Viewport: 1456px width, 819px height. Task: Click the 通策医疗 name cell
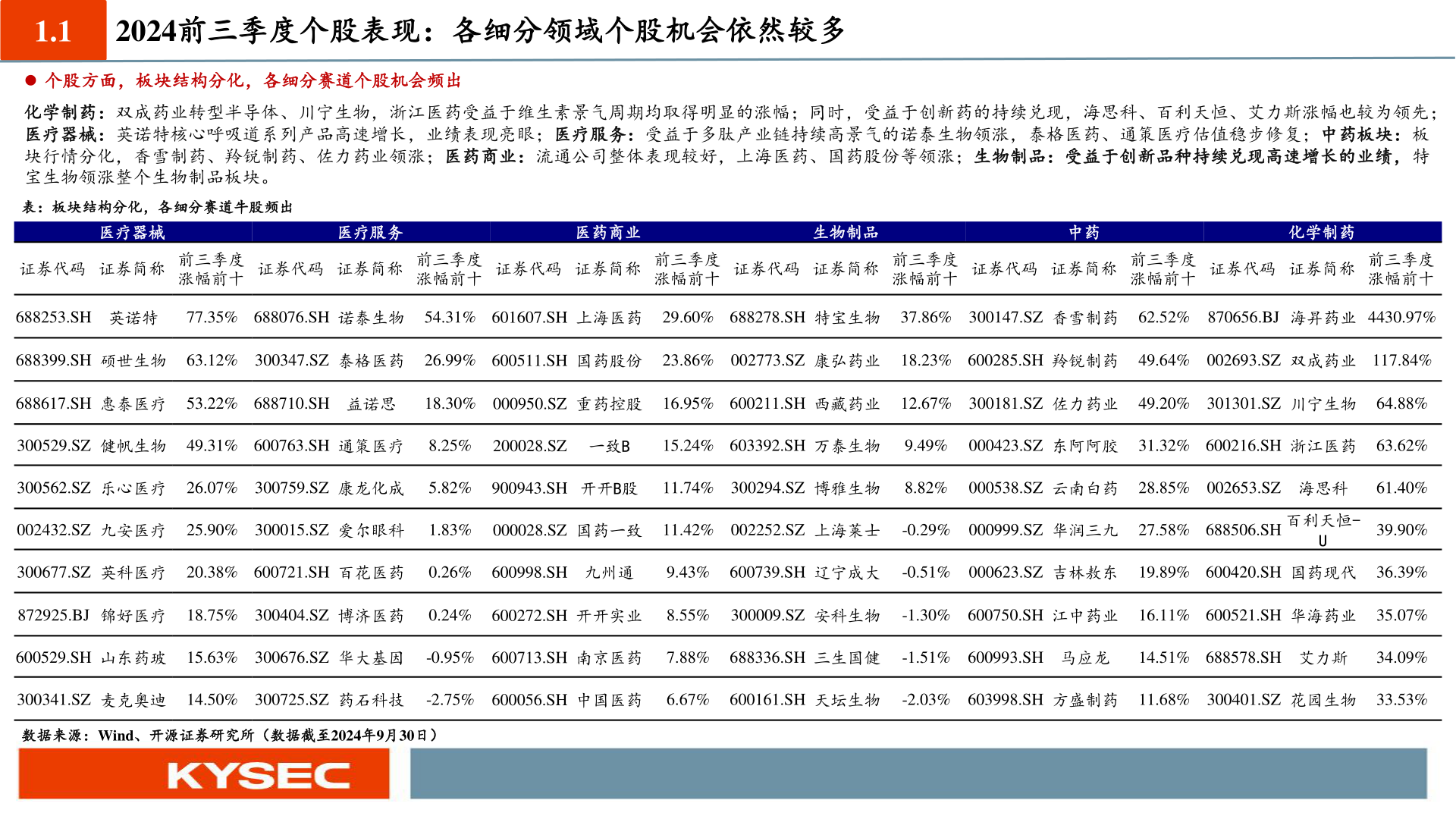point(372,447)
